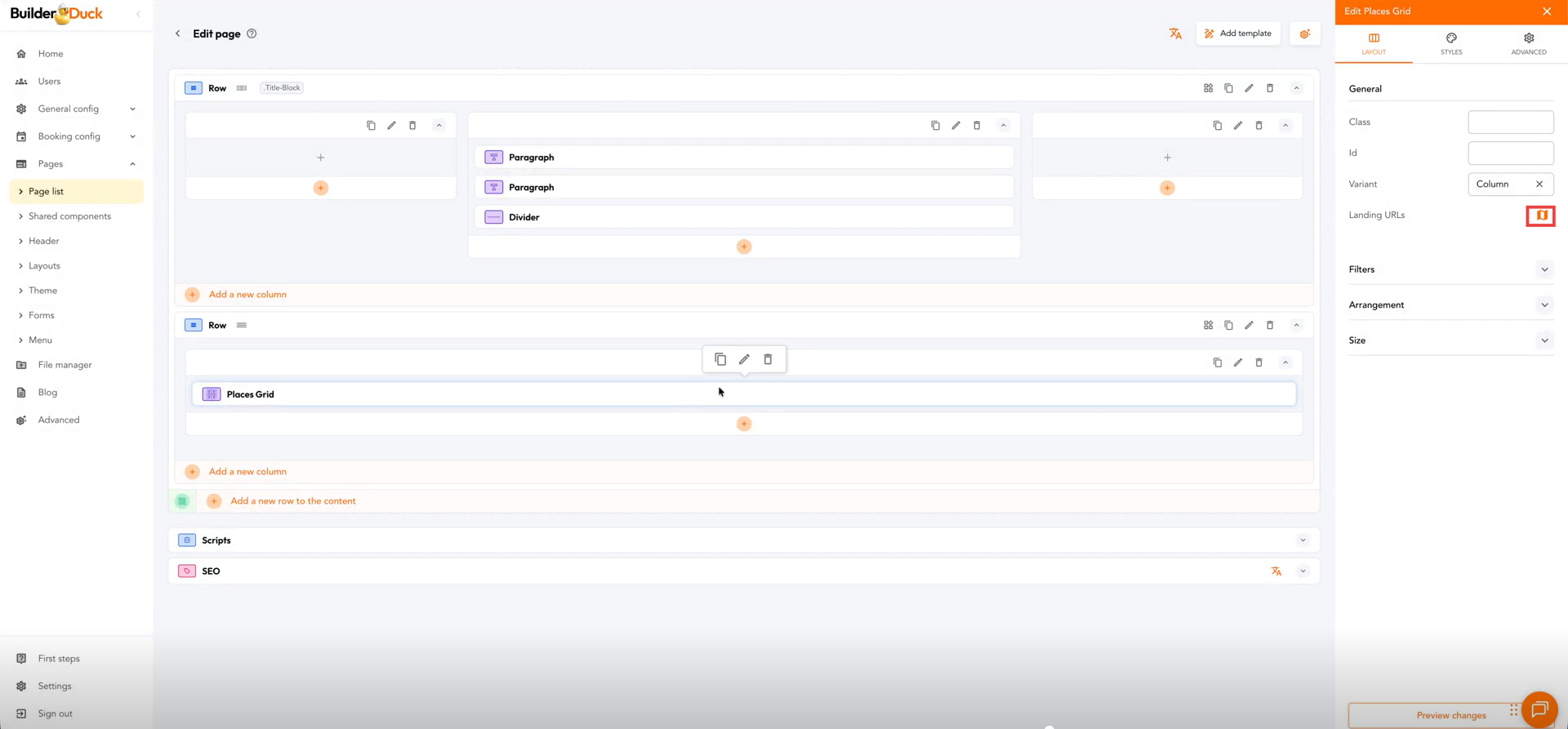Click the Add template button

pos(1238,33)
